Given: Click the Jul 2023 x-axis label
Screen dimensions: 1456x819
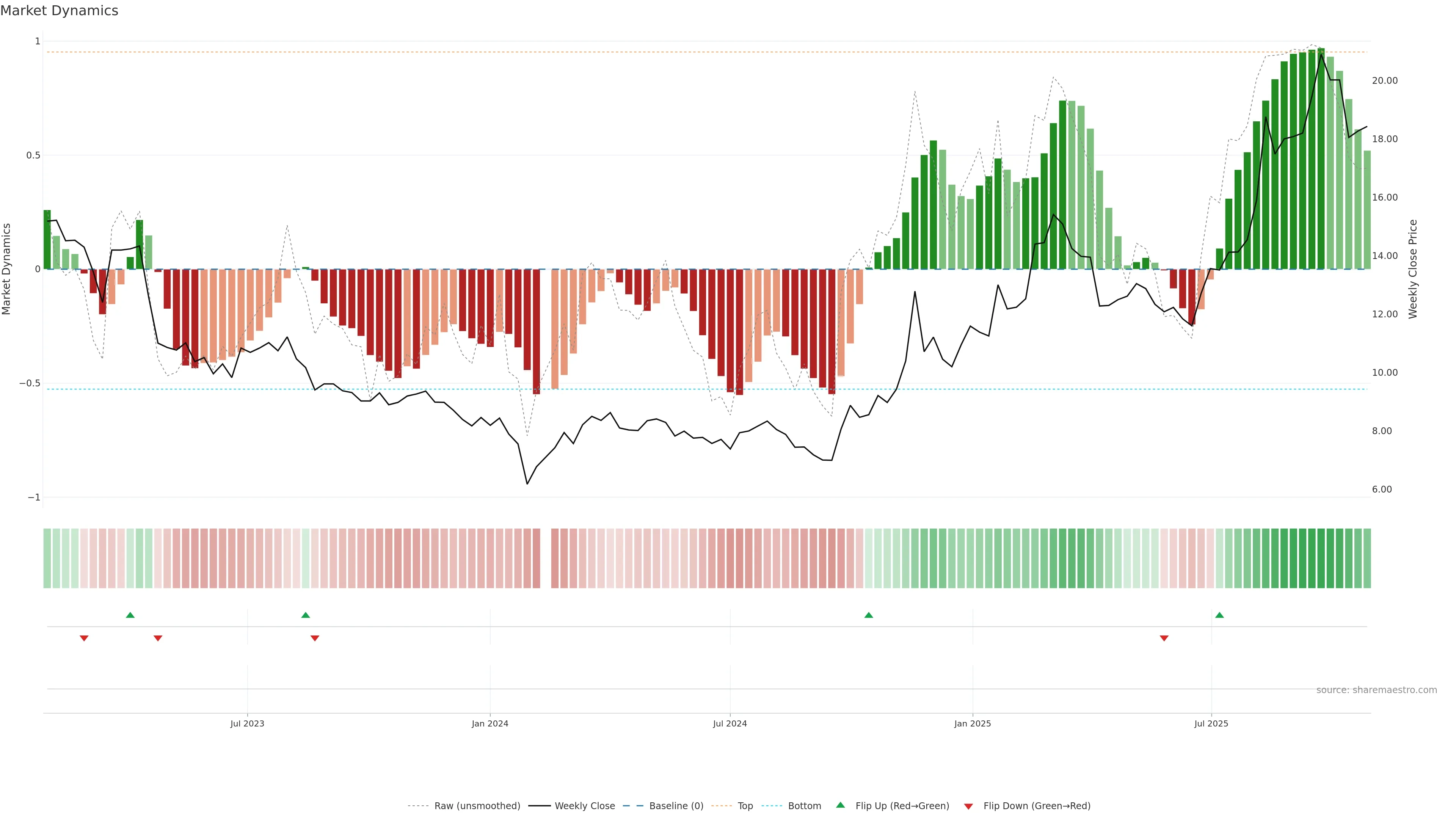Looking at the screenshot, I should pos(247,723).
